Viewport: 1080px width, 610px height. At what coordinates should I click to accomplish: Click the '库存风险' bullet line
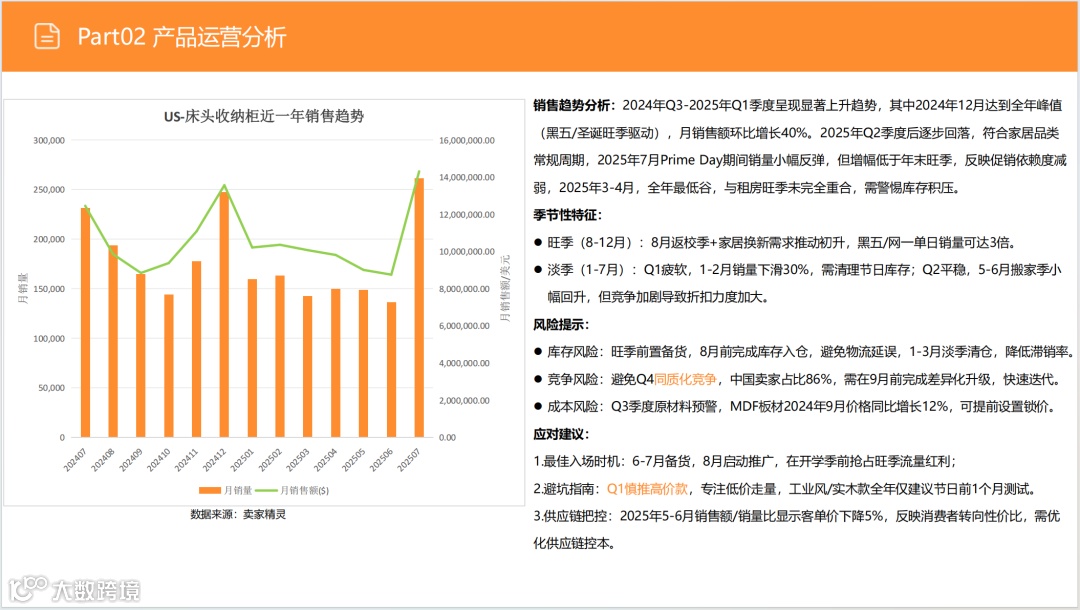tap(804, 352)
